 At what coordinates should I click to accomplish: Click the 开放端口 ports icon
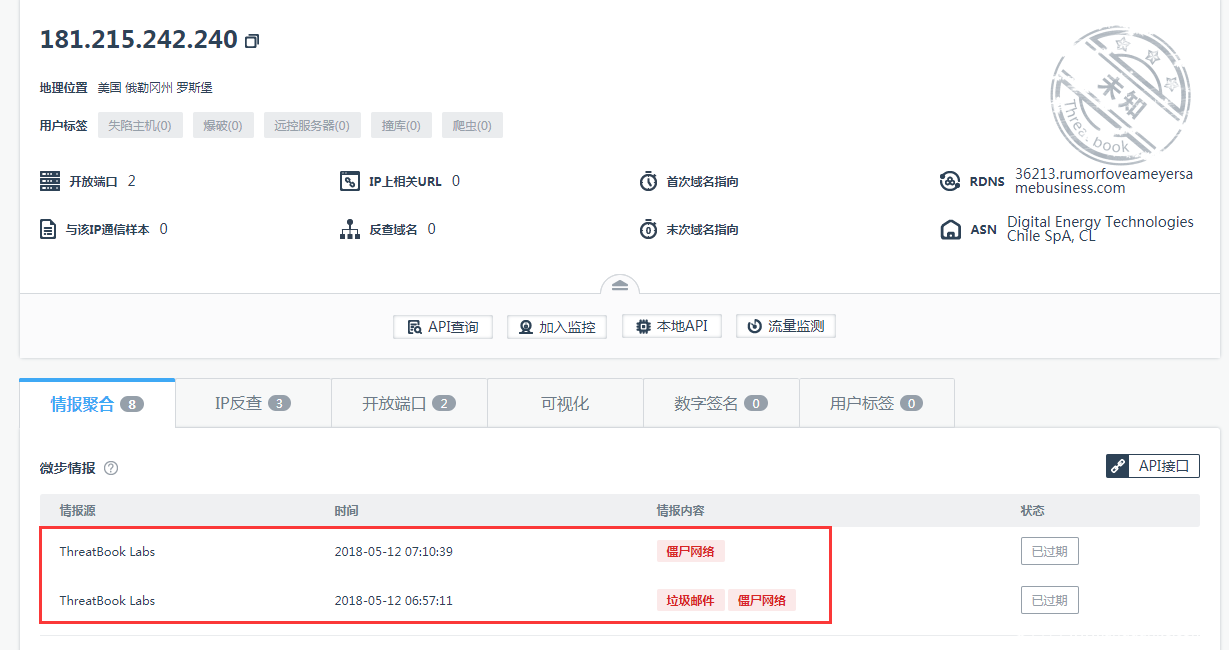(x=47, y=181)
